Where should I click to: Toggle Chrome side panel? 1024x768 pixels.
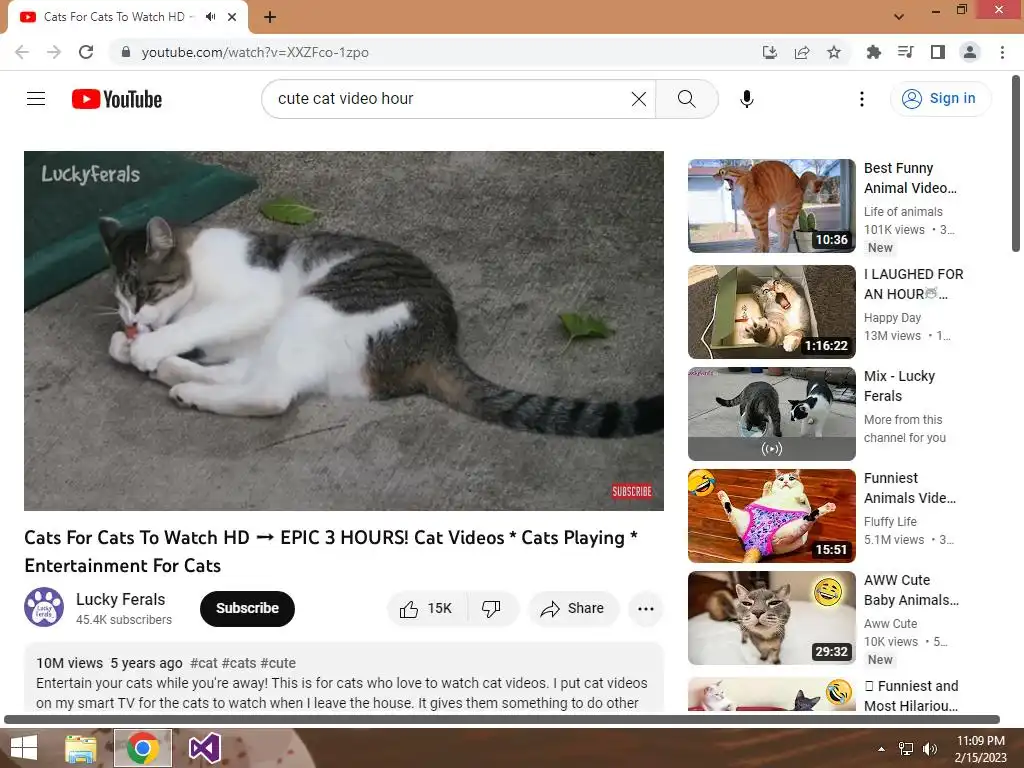tap(938, 52)
